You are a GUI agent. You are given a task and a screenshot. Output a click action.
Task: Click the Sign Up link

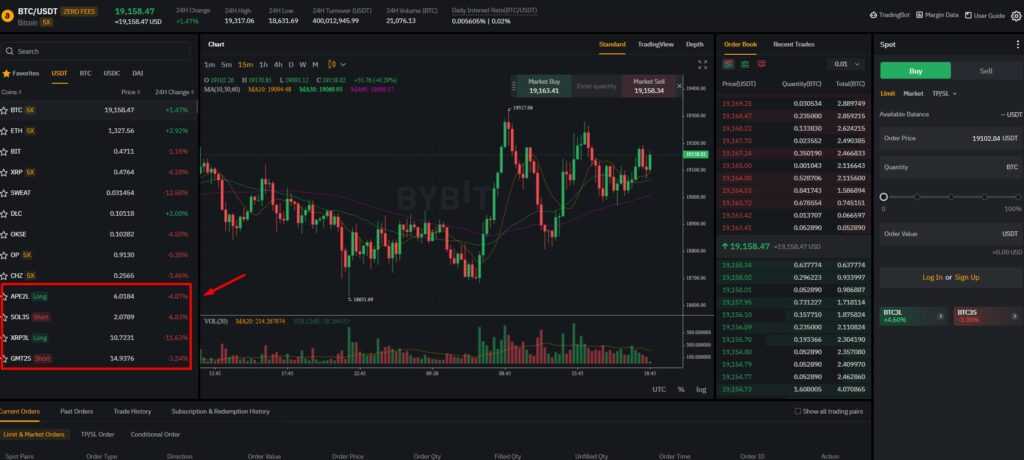967,278
